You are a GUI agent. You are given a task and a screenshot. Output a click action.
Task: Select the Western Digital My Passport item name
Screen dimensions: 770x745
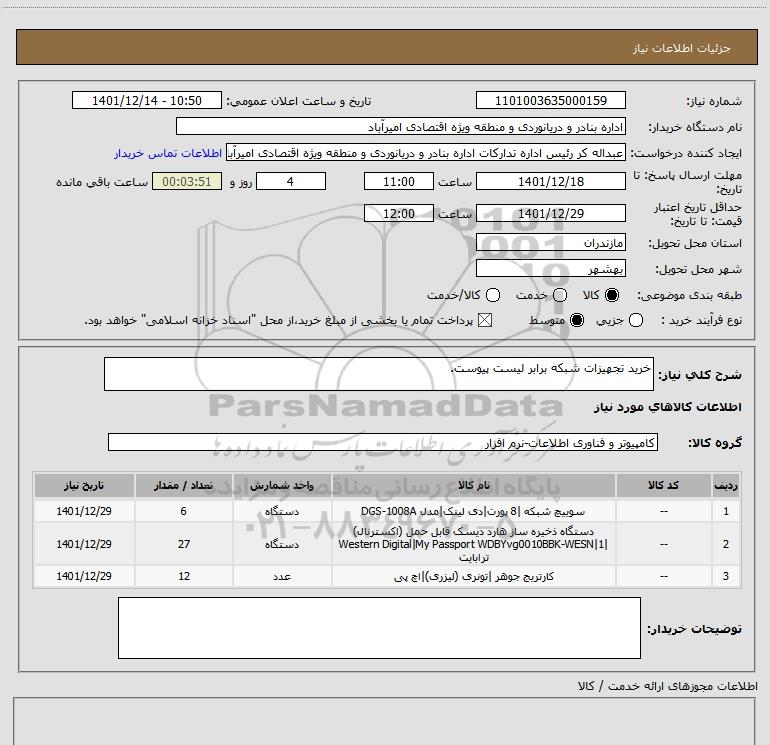473,544
